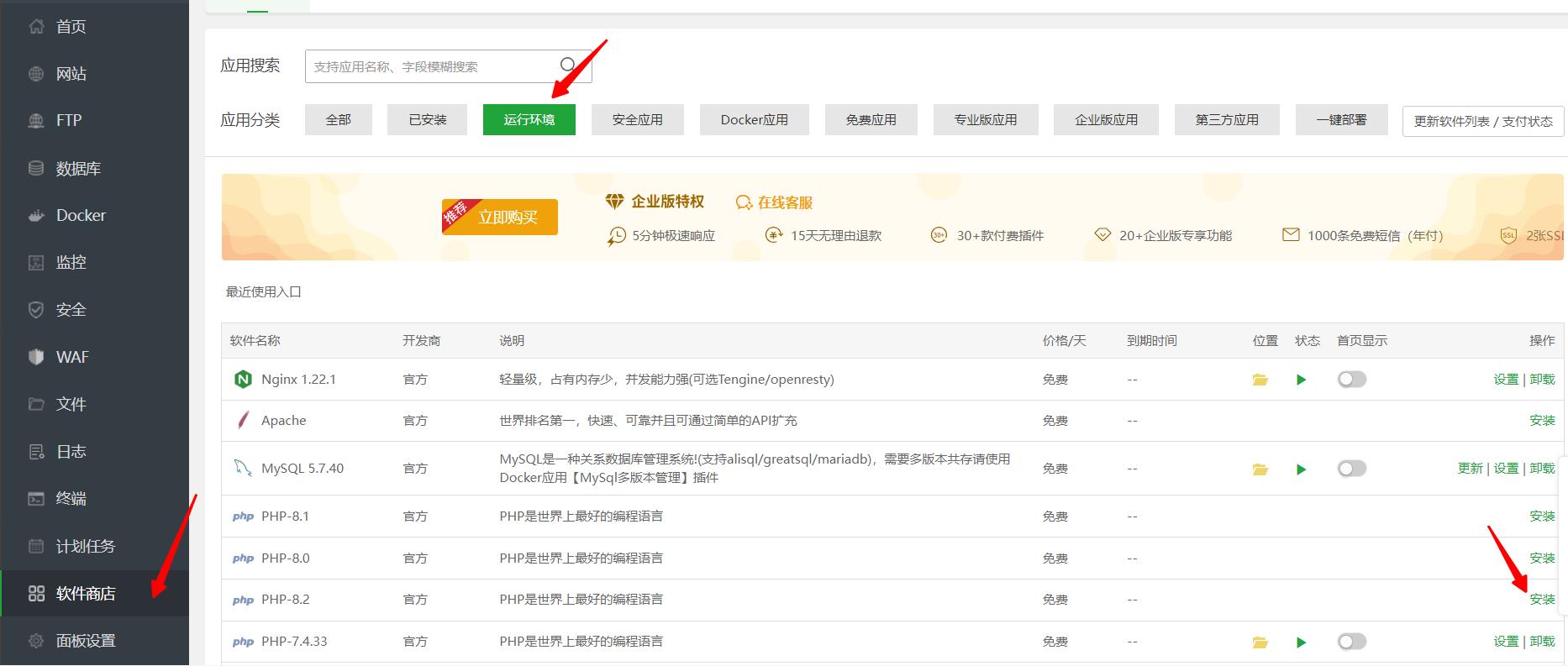Click the WAF shield icon in sidebar

point(36,357)
